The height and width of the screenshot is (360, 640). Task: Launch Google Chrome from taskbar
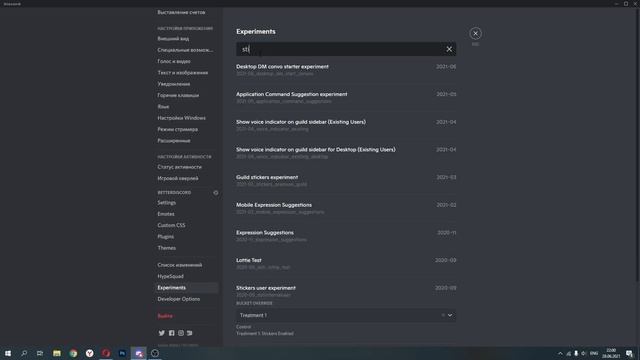pyautogui.click(x=73, y=353)
